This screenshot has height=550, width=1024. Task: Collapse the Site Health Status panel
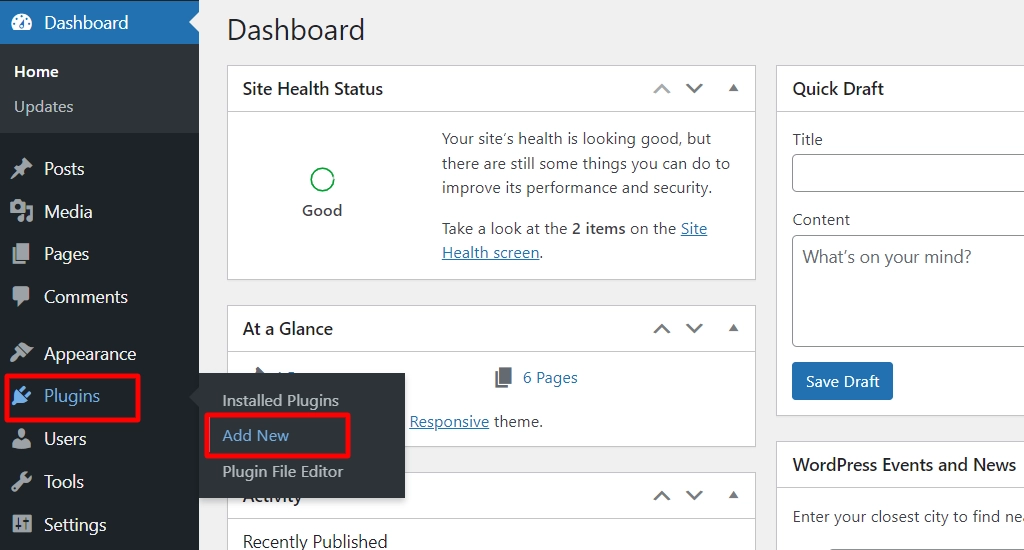coord(733,88)
